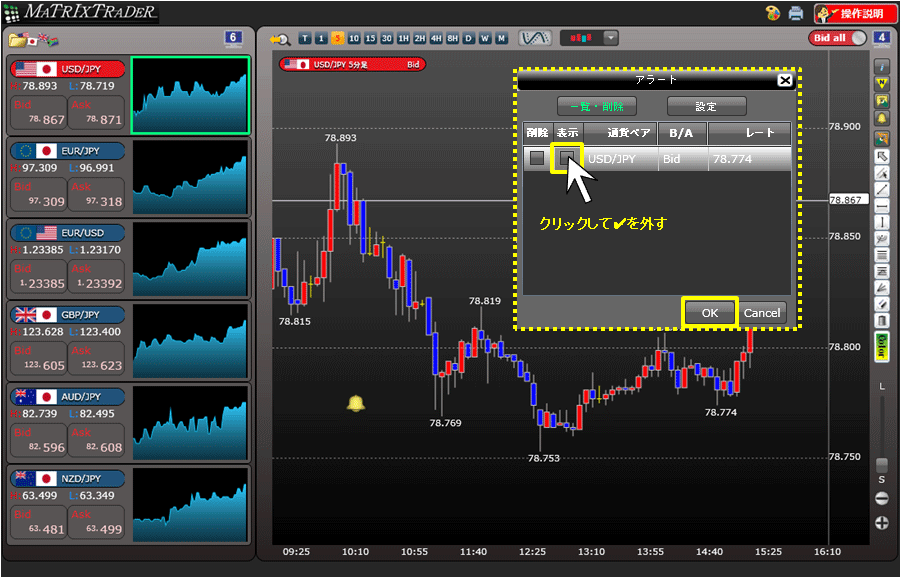Select the 5 minute timeframe
The height and width of the screenshot is (578, 901).
coord(337,38)
